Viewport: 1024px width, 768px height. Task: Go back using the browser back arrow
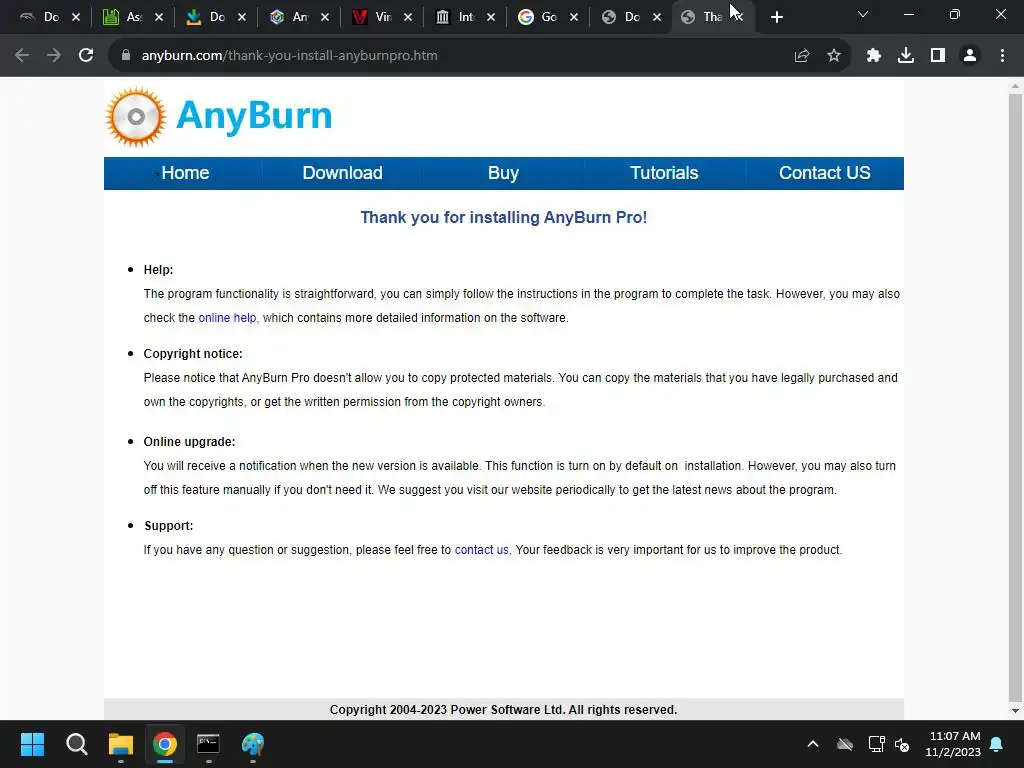[22, 56]
